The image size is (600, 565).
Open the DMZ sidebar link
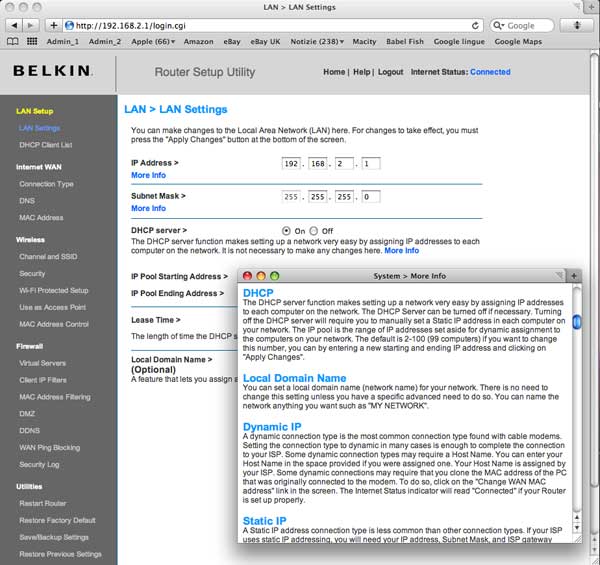(27, 414)
